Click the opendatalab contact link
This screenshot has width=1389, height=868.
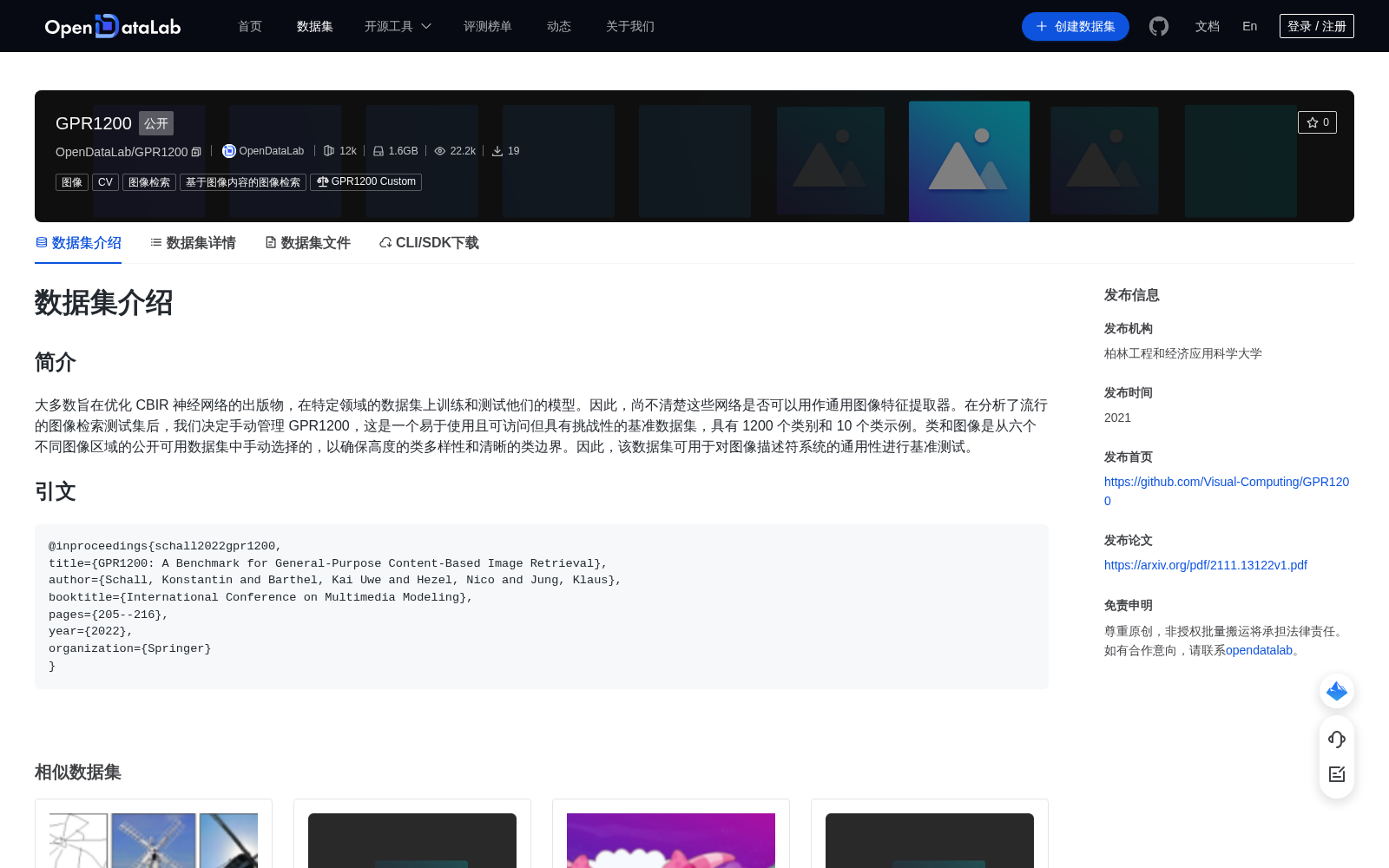(1259, 650)
